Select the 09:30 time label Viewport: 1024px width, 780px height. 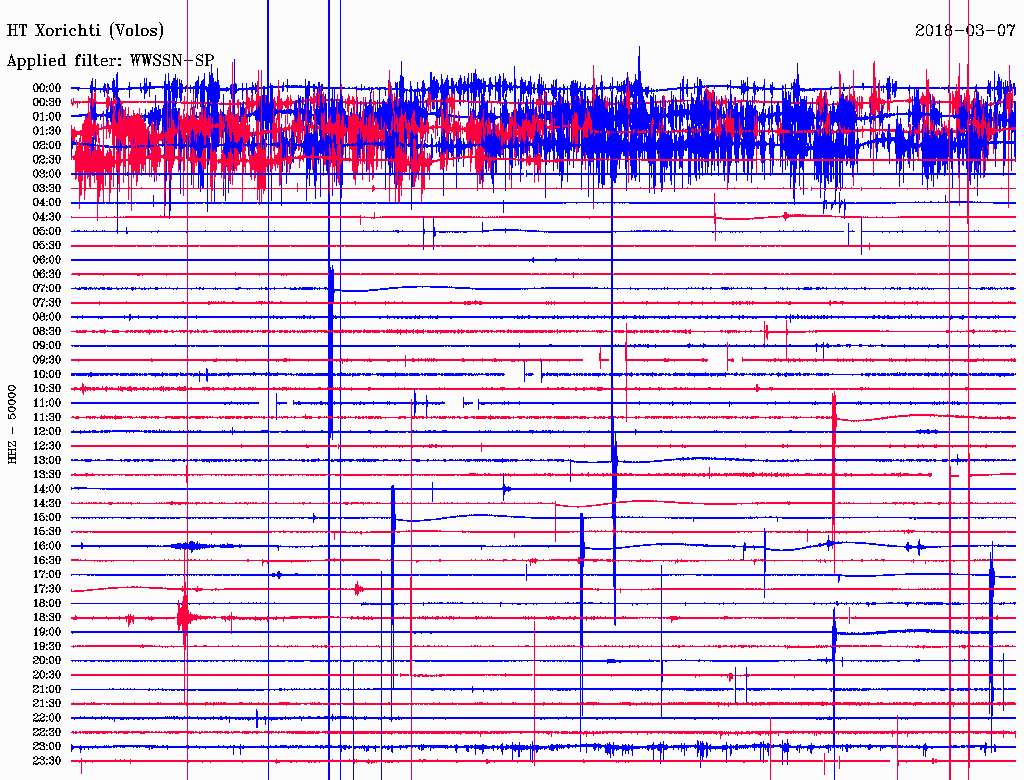coord(47,360)
